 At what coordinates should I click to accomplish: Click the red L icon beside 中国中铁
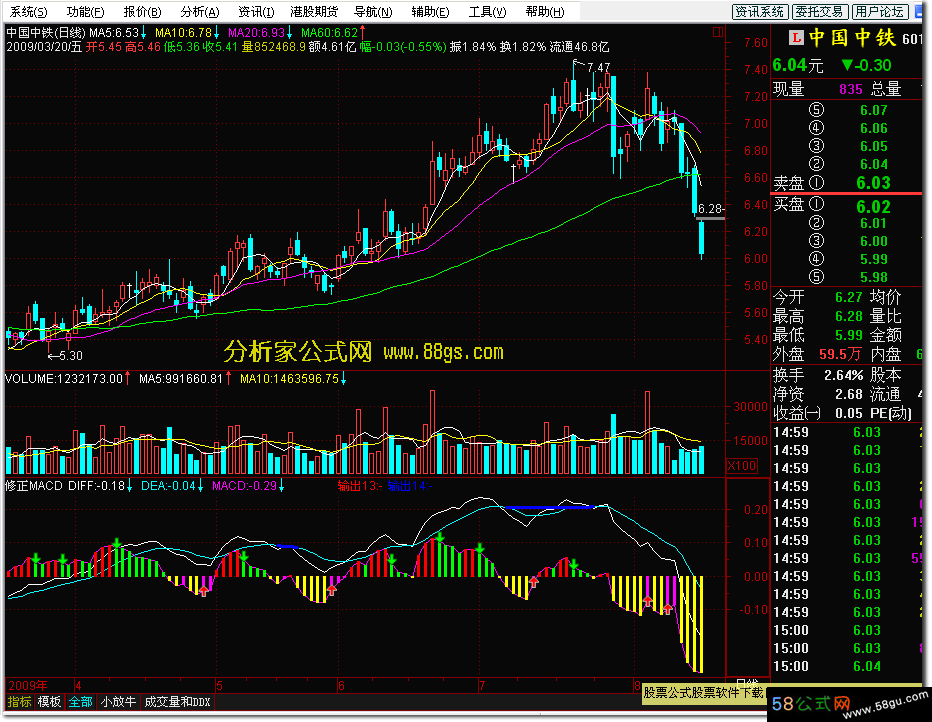tap(796, 38)
